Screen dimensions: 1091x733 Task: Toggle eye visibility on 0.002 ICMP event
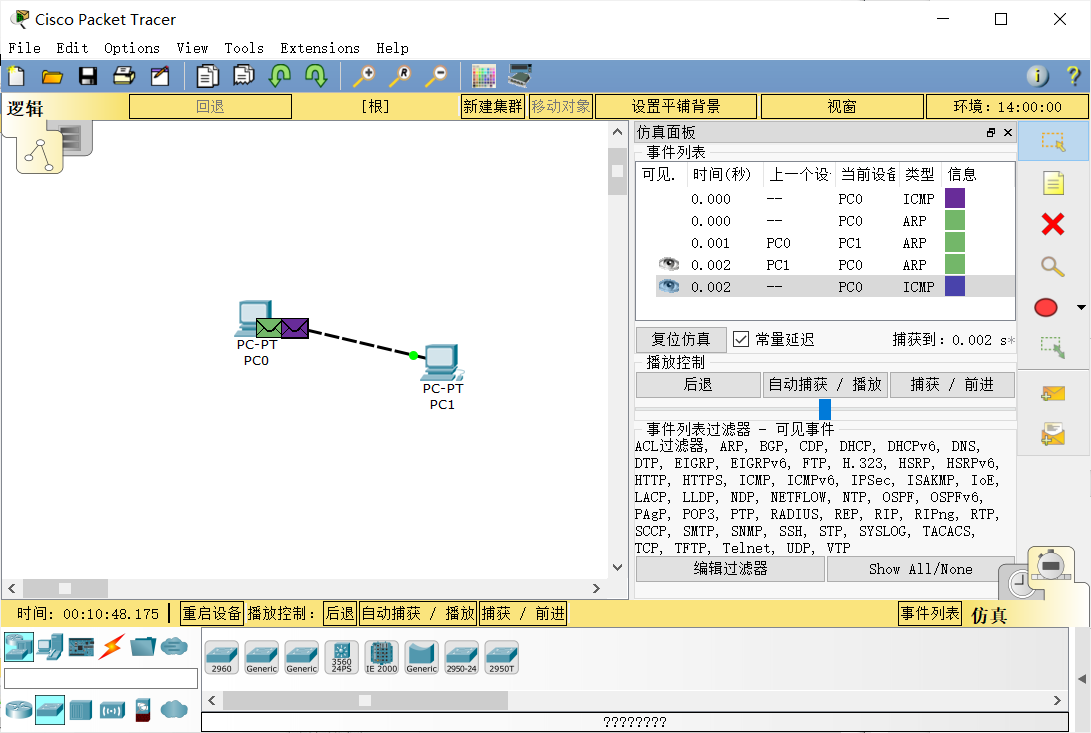point(669,286)
